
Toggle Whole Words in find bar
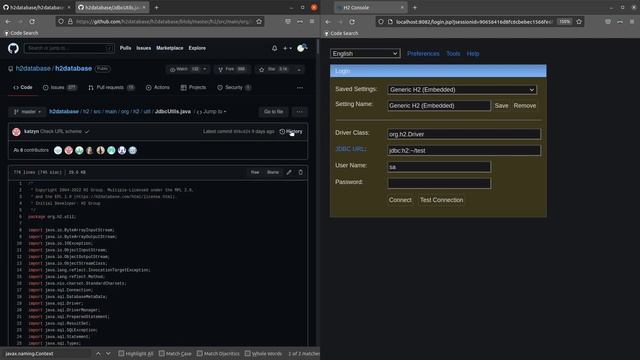tap(263, 353)
